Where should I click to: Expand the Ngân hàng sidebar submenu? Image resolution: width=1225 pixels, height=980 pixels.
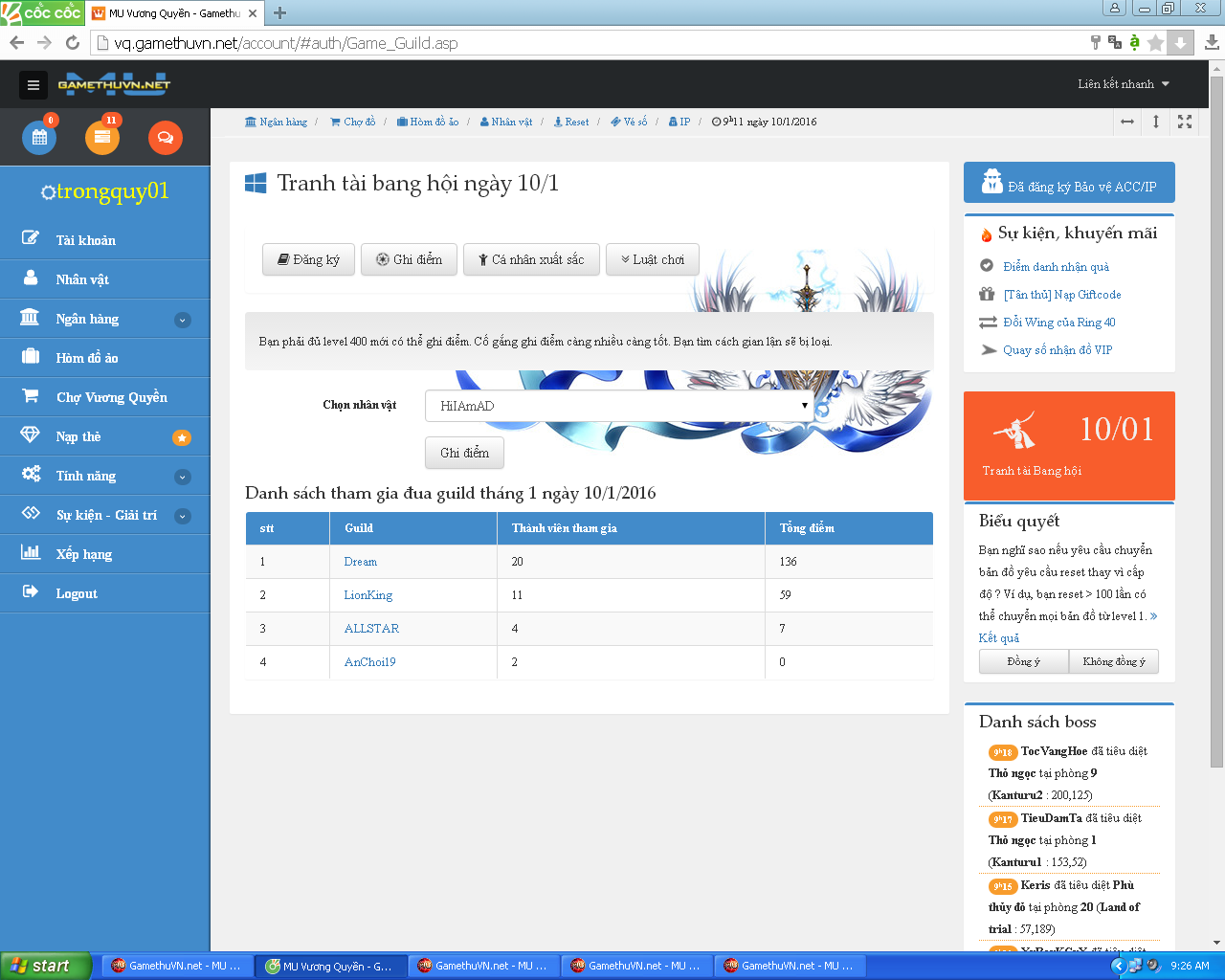coord(182,320)
